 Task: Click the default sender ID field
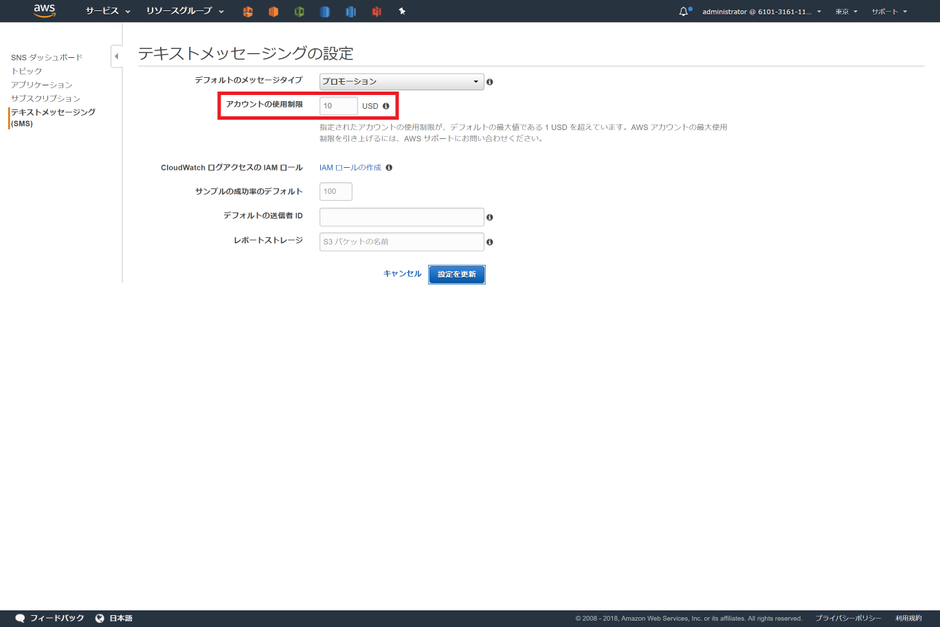401,217
